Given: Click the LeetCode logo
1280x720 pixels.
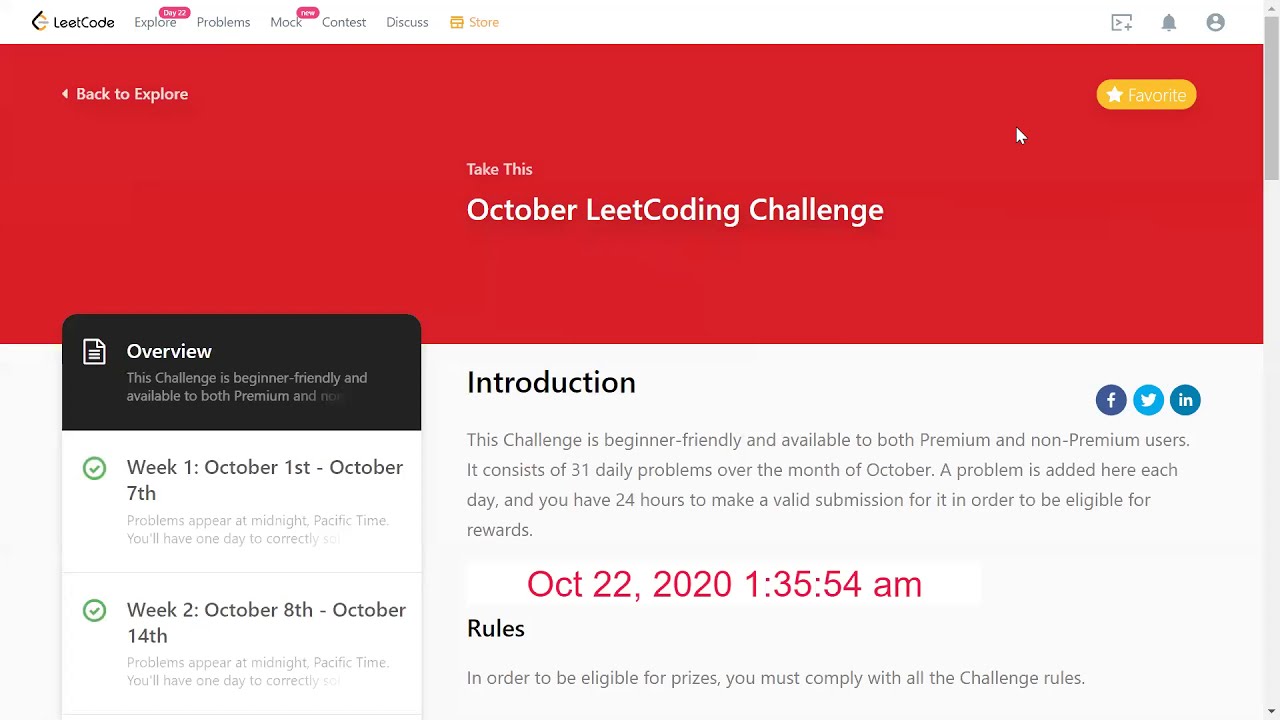Looking at the screenshot, I should click(73, 22).
